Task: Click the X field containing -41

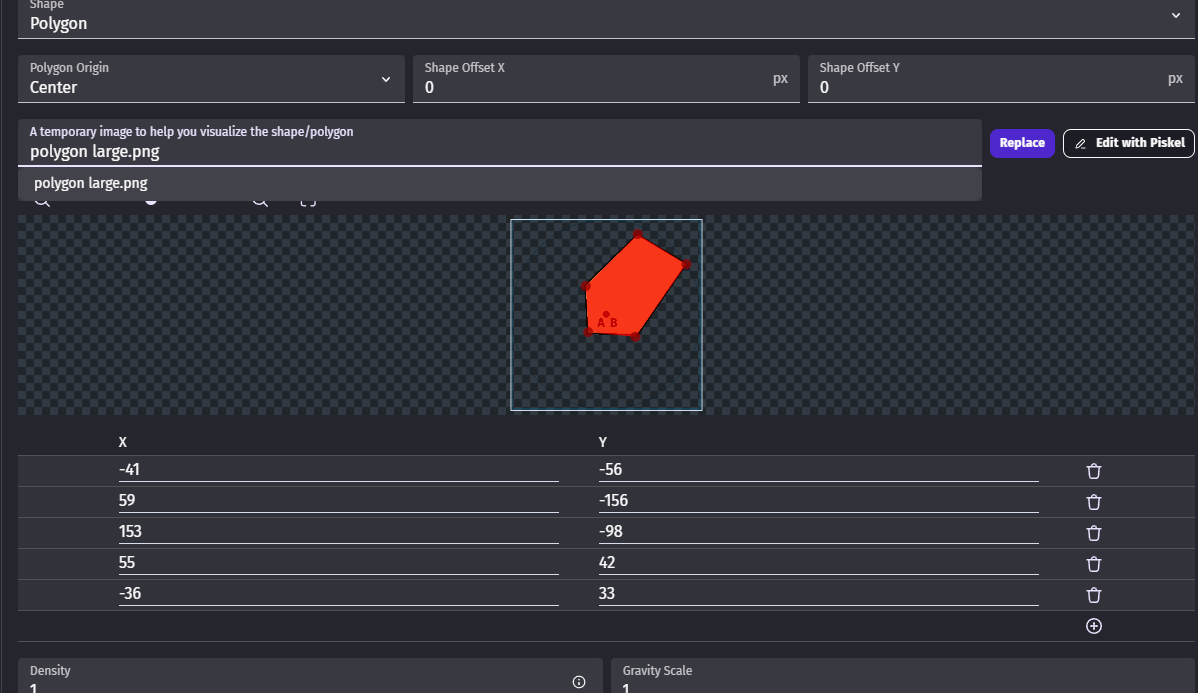Action: pos(338,470)
